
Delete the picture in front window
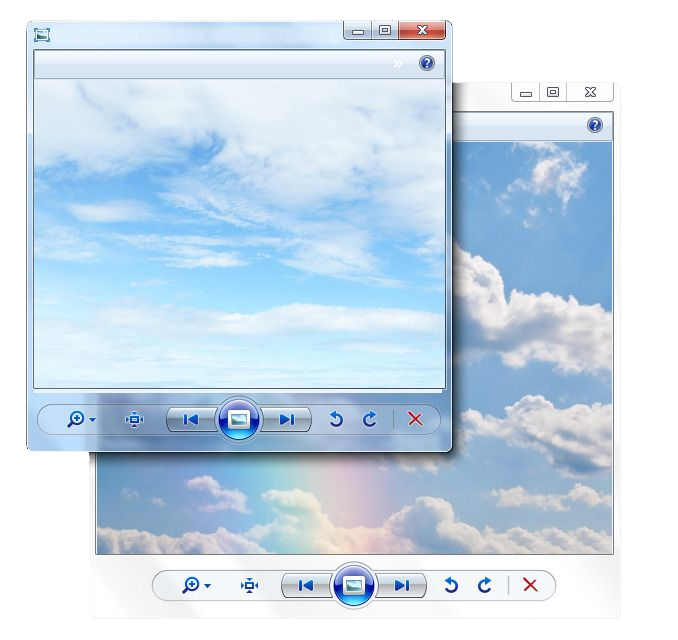click(415, 419)
